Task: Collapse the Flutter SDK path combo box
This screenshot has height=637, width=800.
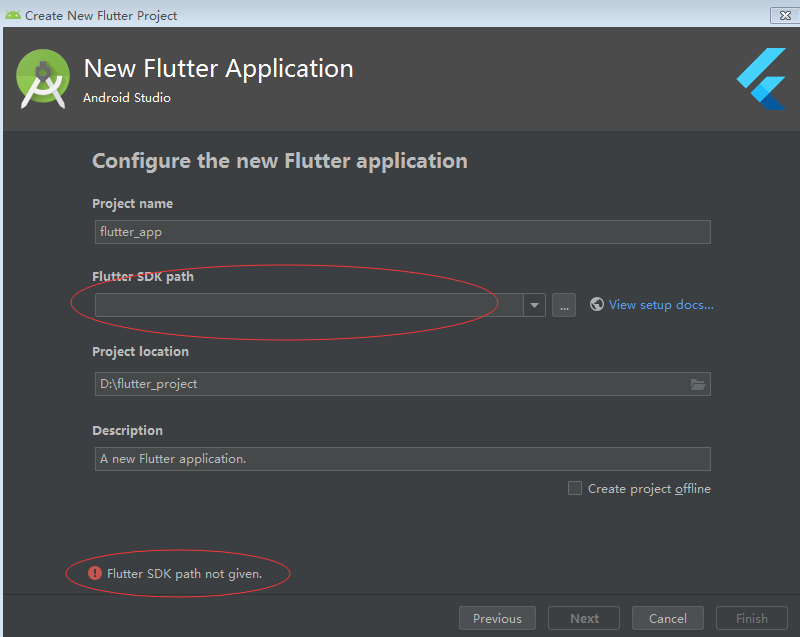Action: pyautogui.click(x=534, y=304)
